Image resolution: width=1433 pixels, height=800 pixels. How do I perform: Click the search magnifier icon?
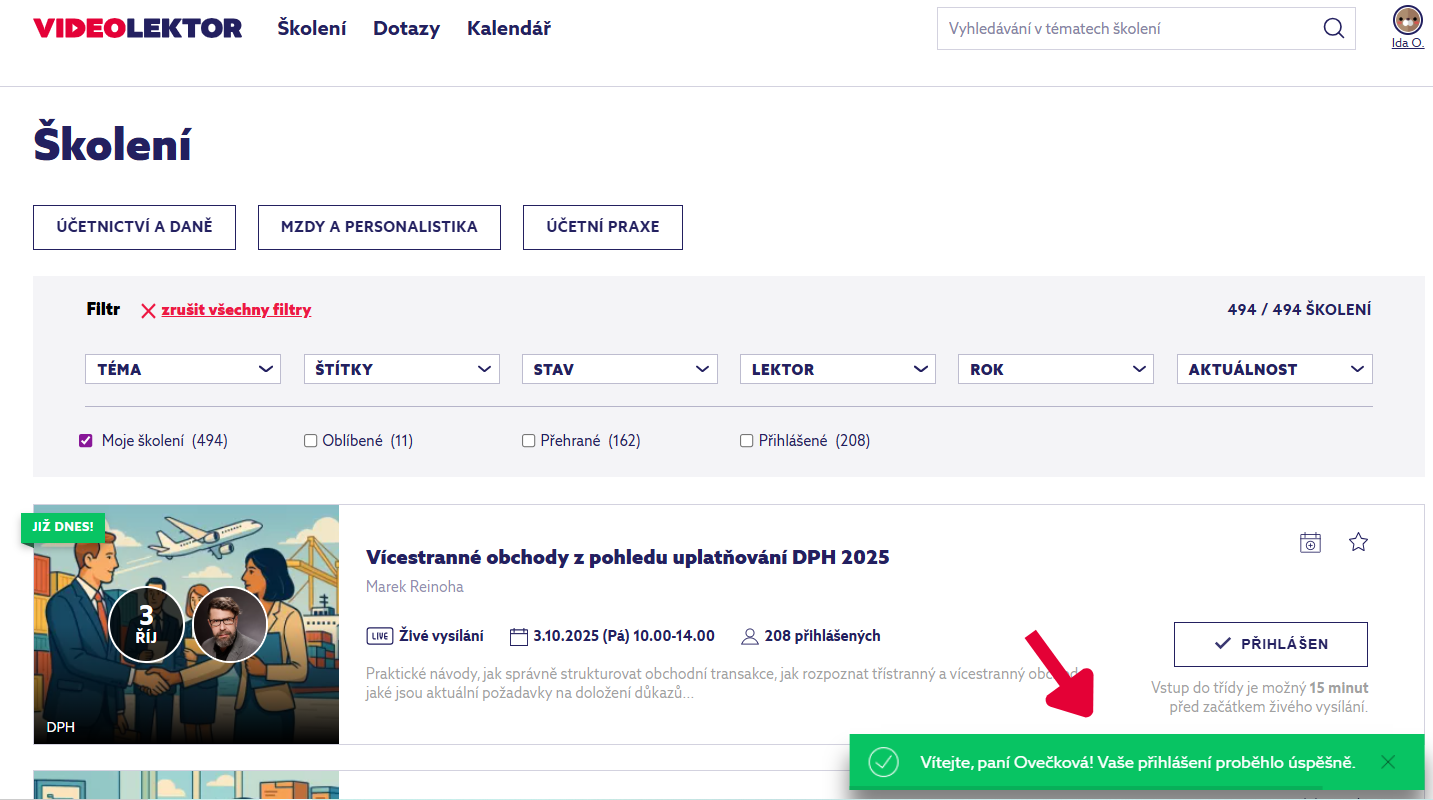click(x=1333, y=29)
